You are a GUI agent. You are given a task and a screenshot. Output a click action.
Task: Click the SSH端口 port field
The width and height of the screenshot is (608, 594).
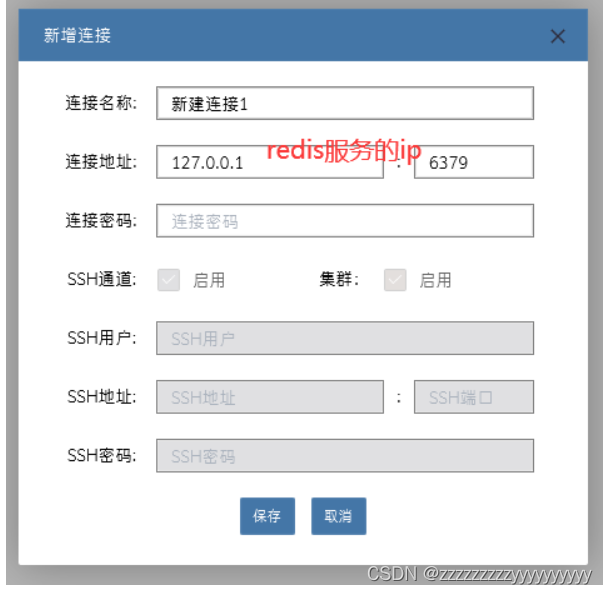[473, 397]
